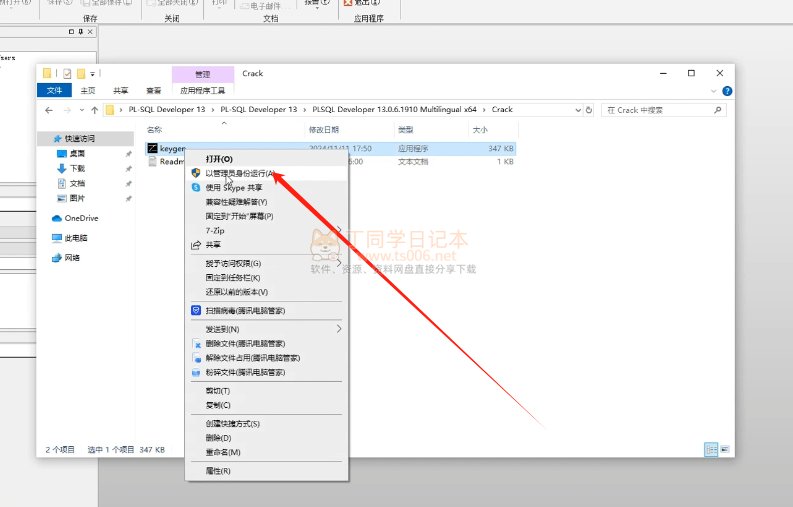Choose Rename (重命名) in context menu
The image size is (793, 507).
tap(267, 452)
